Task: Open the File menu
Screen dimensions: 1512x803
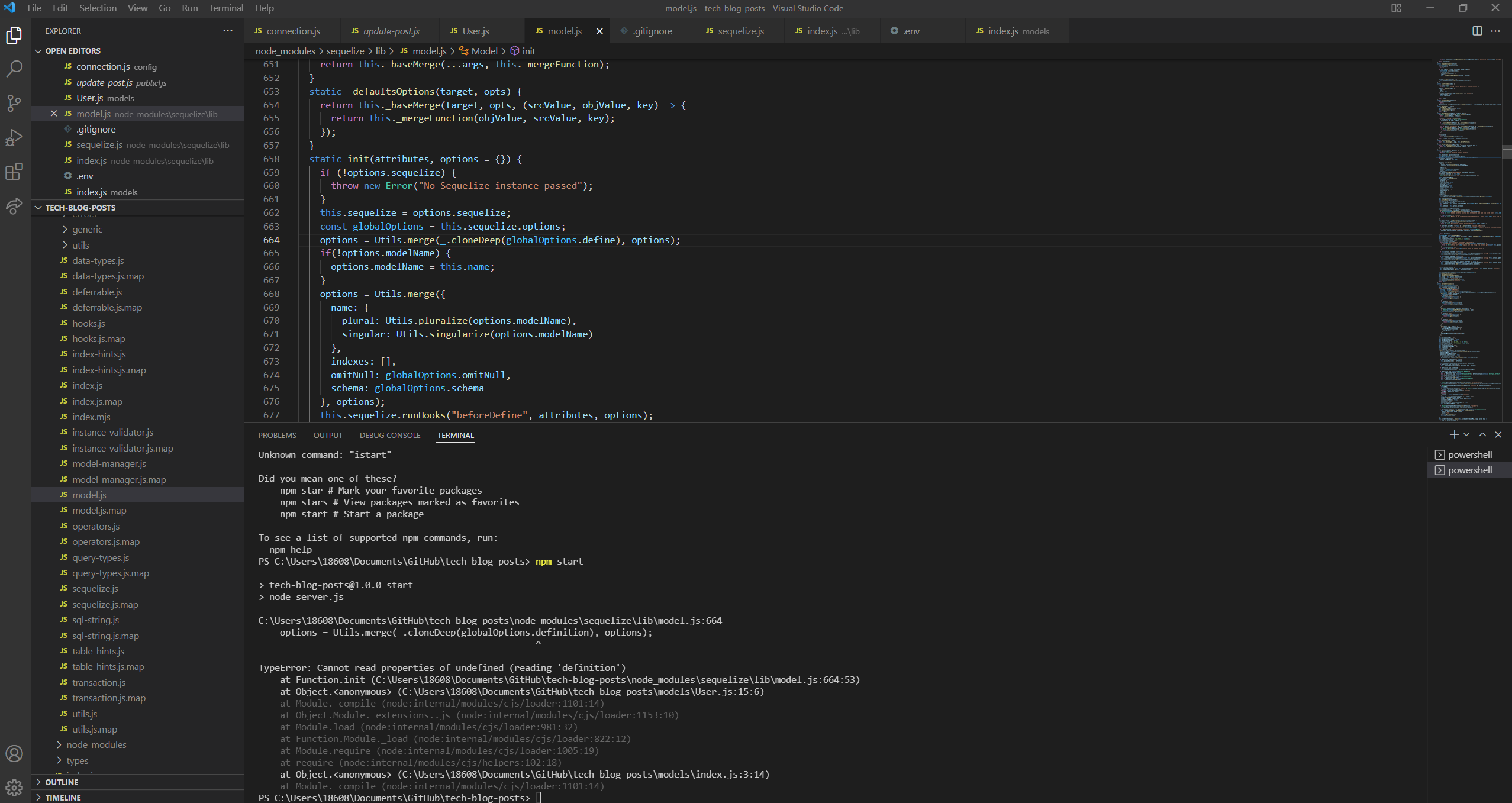Action: [34, 8]
